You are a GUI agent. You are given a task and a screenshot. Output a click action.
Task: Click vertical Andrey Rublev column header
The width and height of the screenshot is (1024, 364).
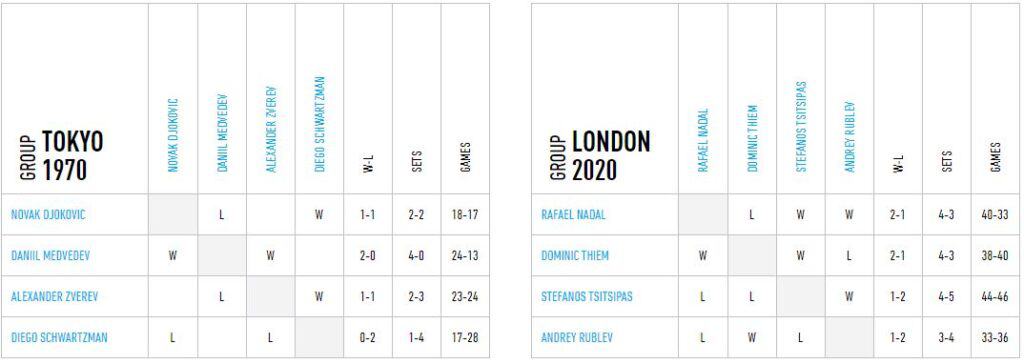tap(850, 137)
